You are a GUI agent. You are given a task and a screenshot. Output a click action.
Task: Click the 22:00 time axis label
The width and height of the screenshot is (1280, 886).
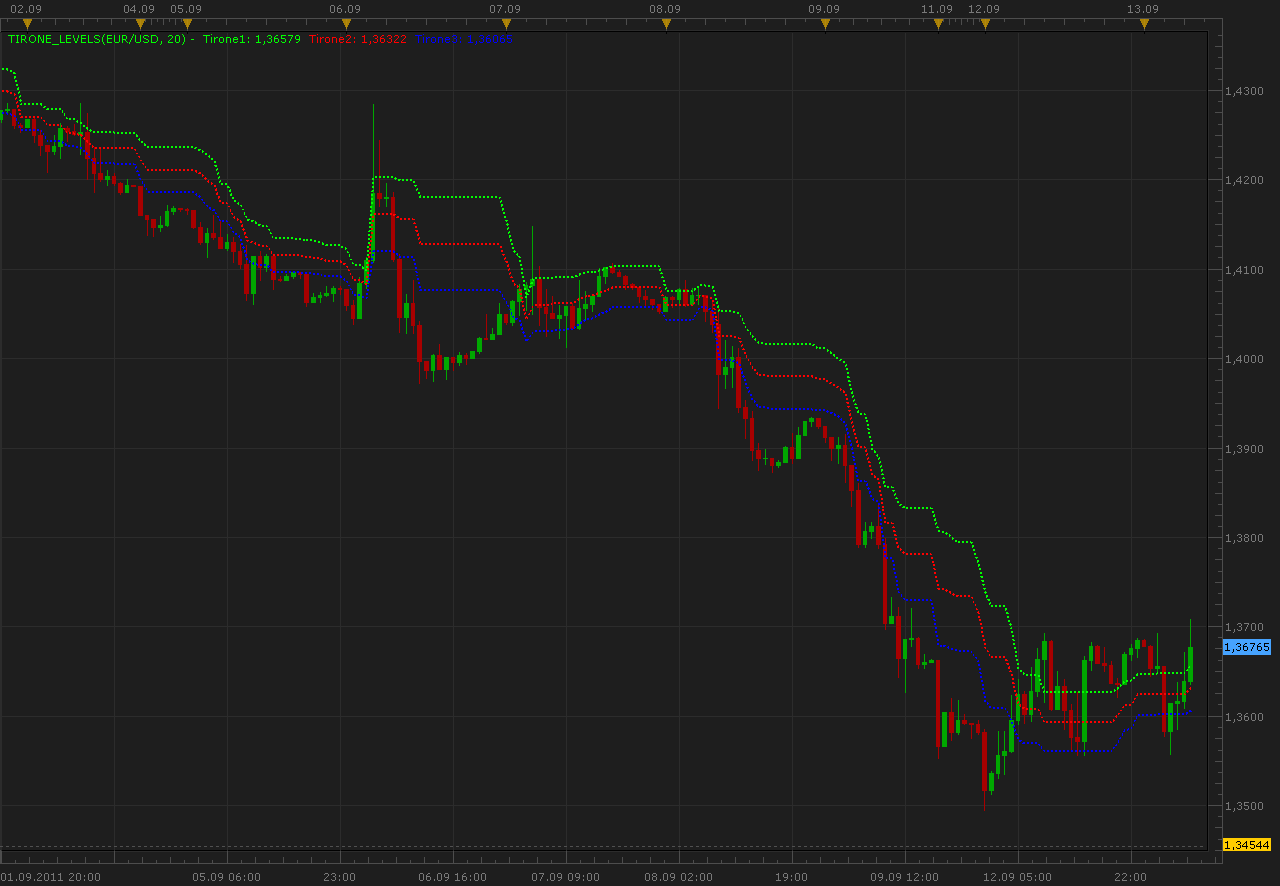point(1131,877)
